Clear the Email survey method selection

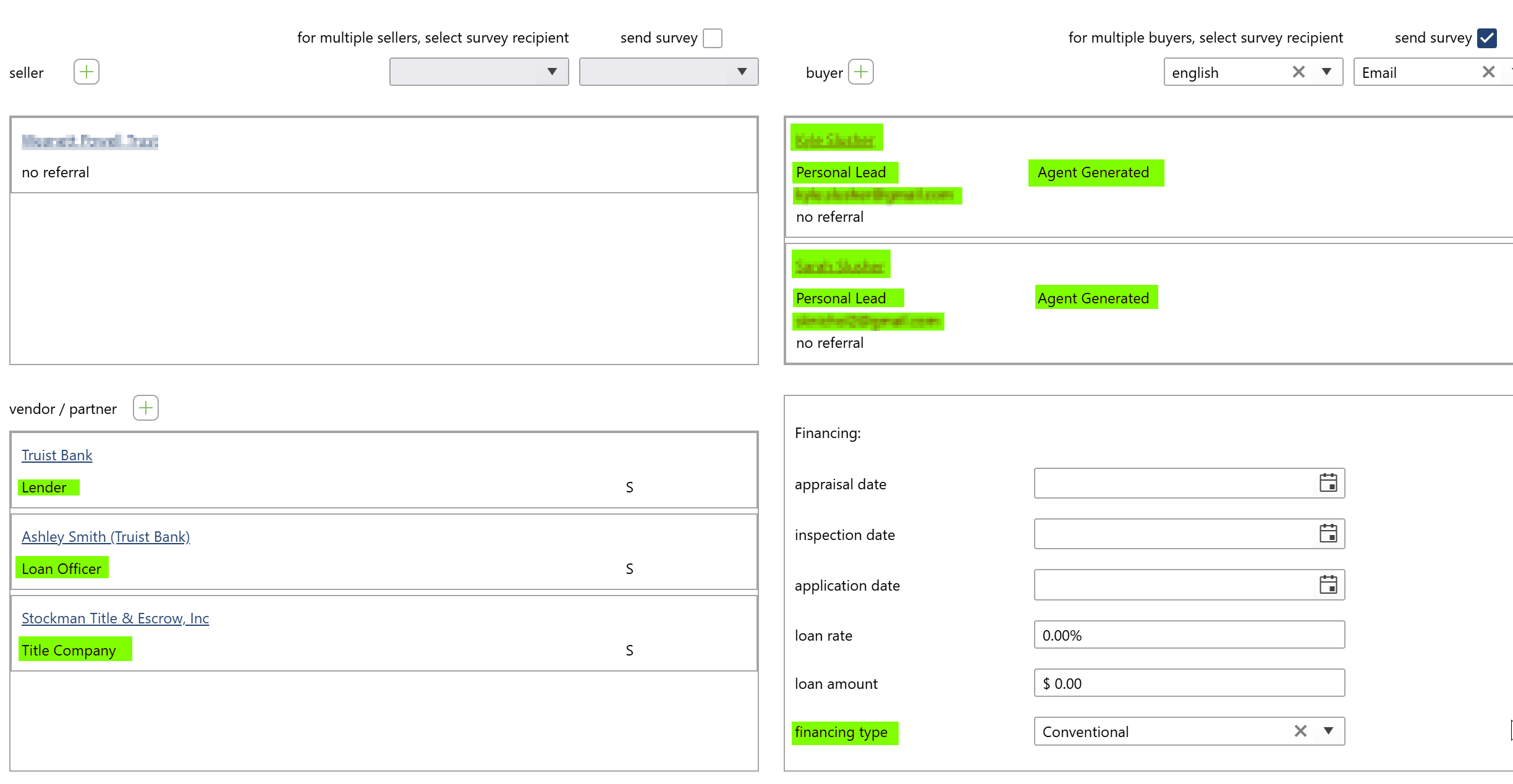click(1488, 72)
